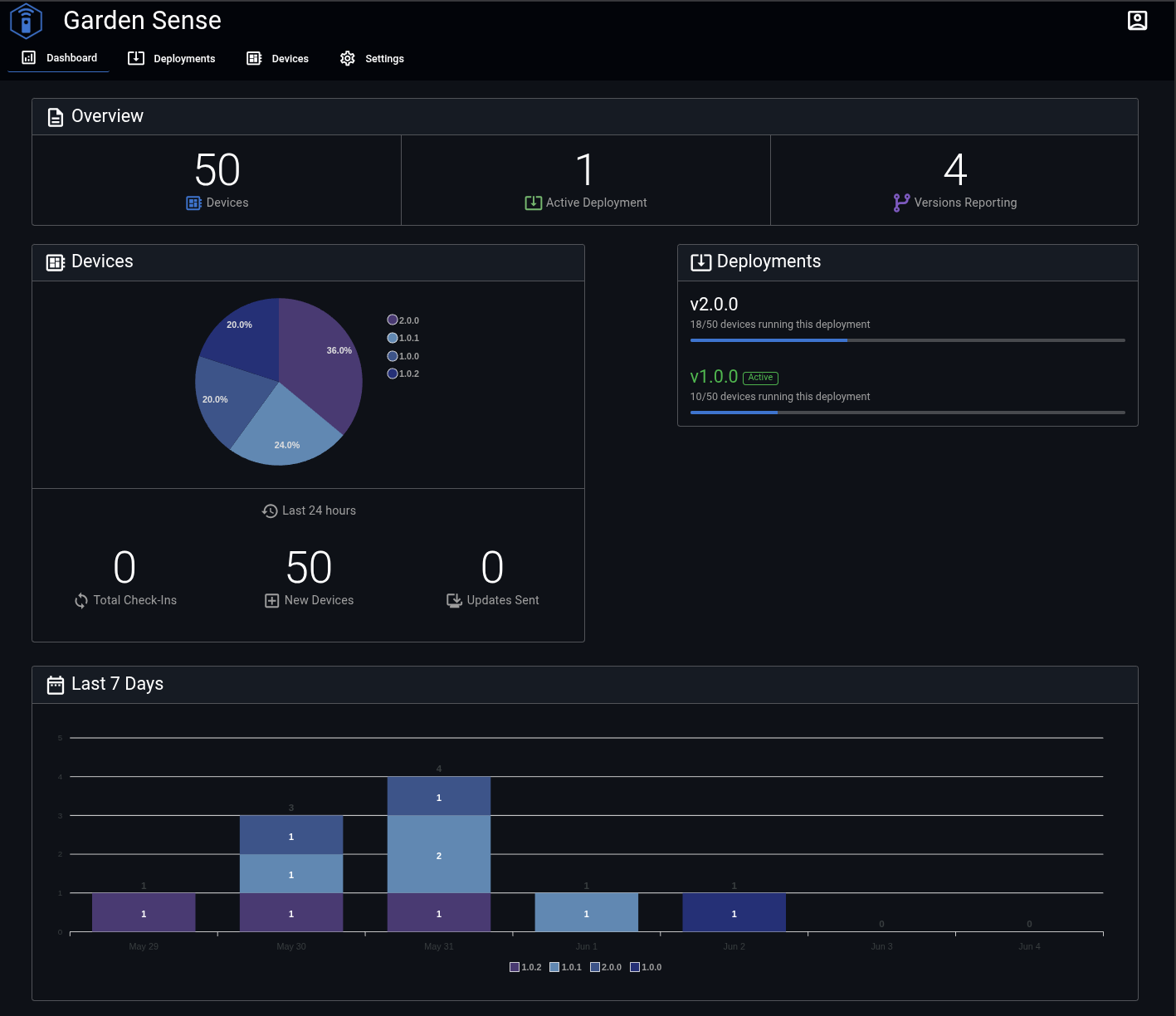Click the Updates Sent icon
1176x1016 pixels.
[x=454, y=600]
